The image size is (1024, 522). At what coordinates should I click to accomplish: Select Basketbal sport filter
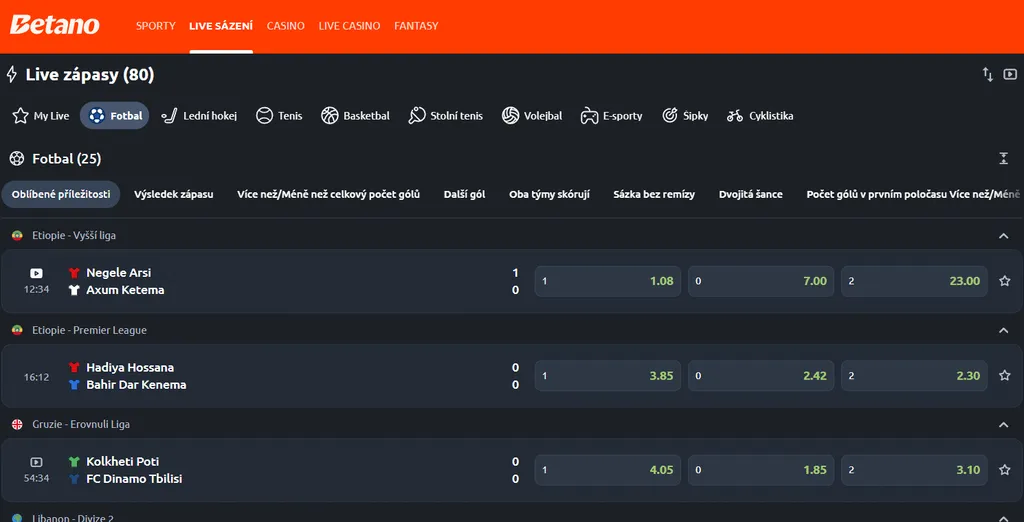click(x=355, y=116)
